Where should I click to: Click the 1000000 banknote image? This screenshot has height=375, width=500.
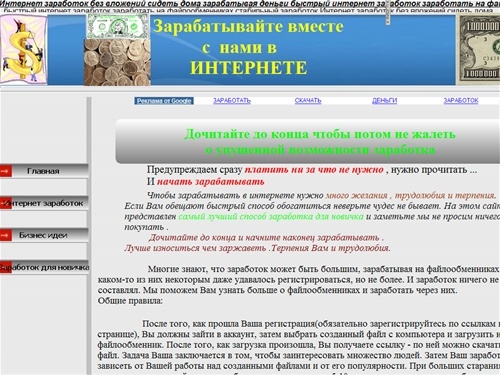tap(479, 50)
